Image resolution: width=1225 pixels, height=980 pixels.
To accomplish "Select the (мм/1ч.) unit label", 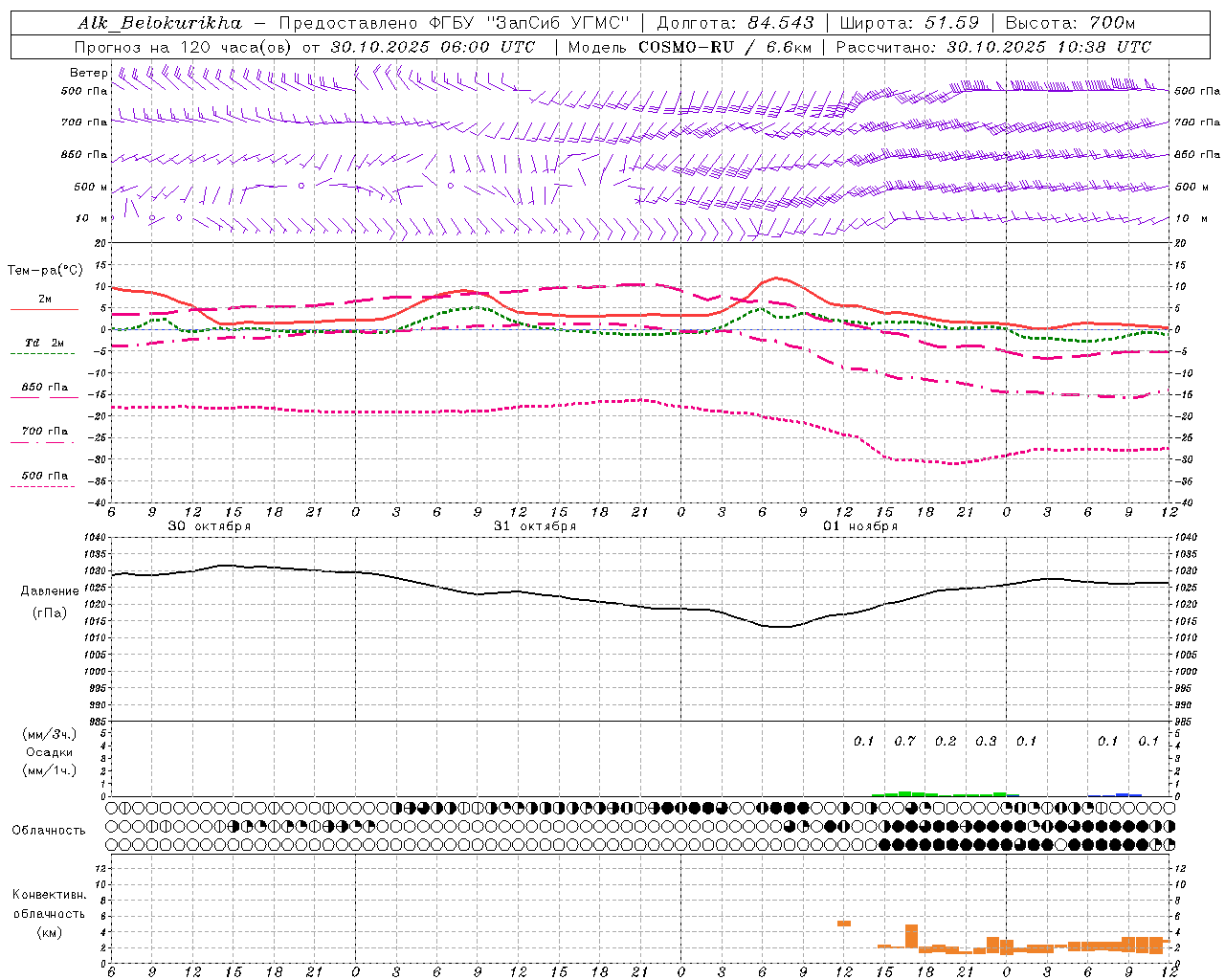I will pyautogui.click(x=49, y=770).
